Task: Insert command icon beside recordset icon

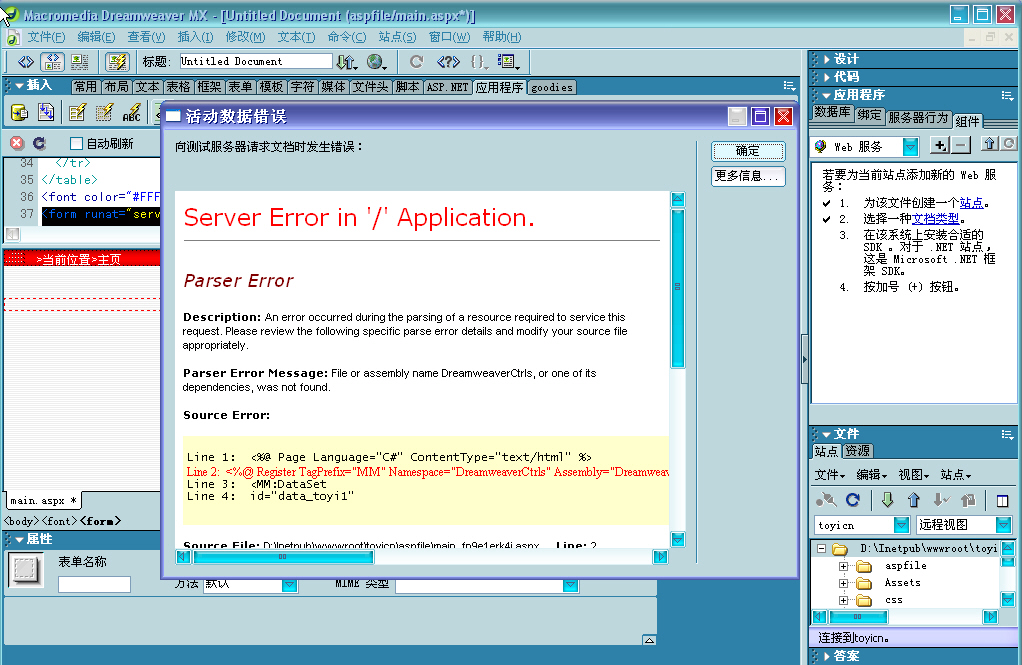Action: click(46, 113)
